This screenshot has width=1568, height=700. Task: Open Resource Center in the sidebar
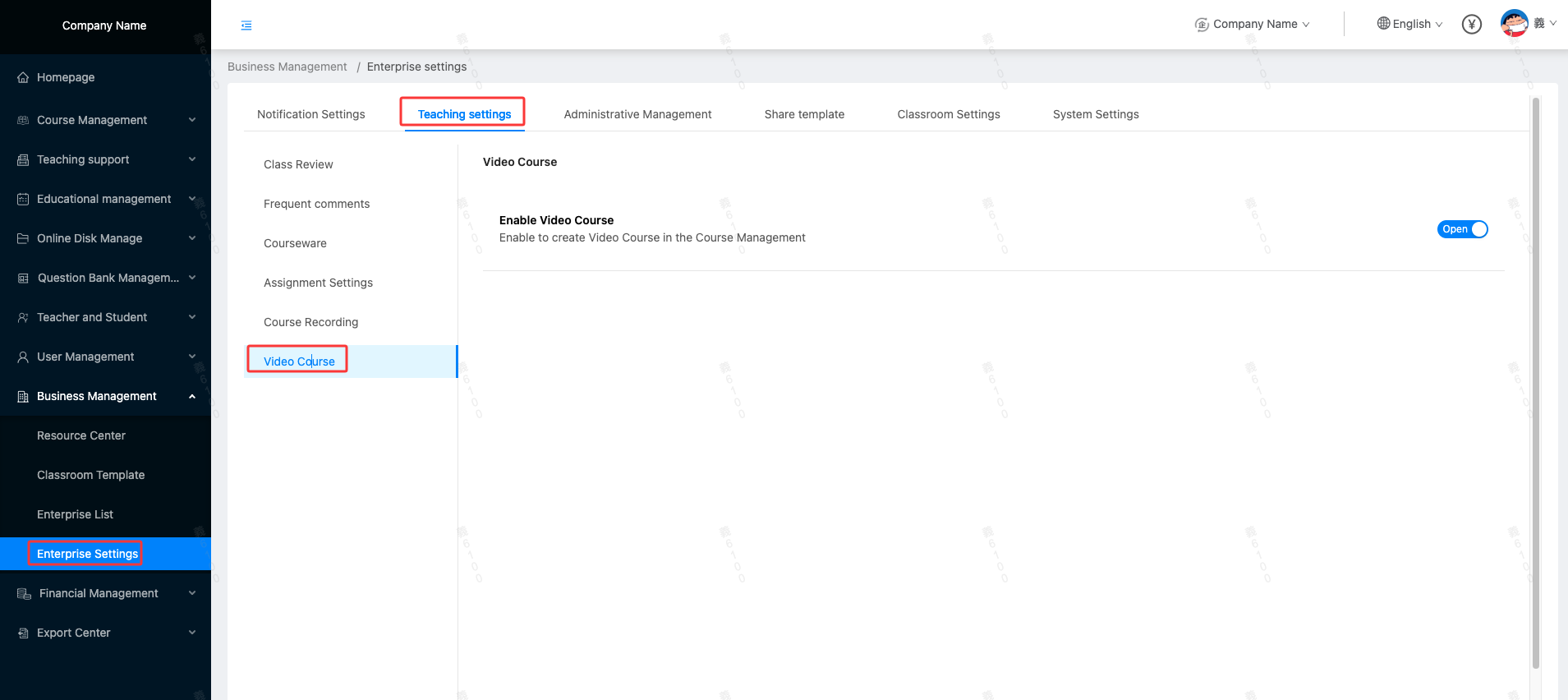coord(81,435)
